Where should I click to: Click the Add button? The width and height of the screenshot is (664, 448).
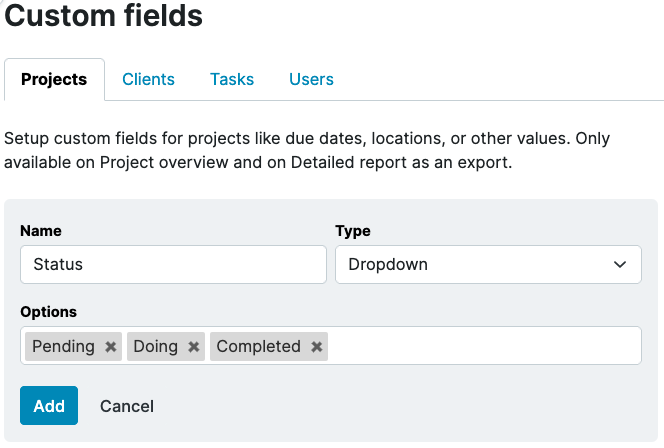(x=49, y=405)
